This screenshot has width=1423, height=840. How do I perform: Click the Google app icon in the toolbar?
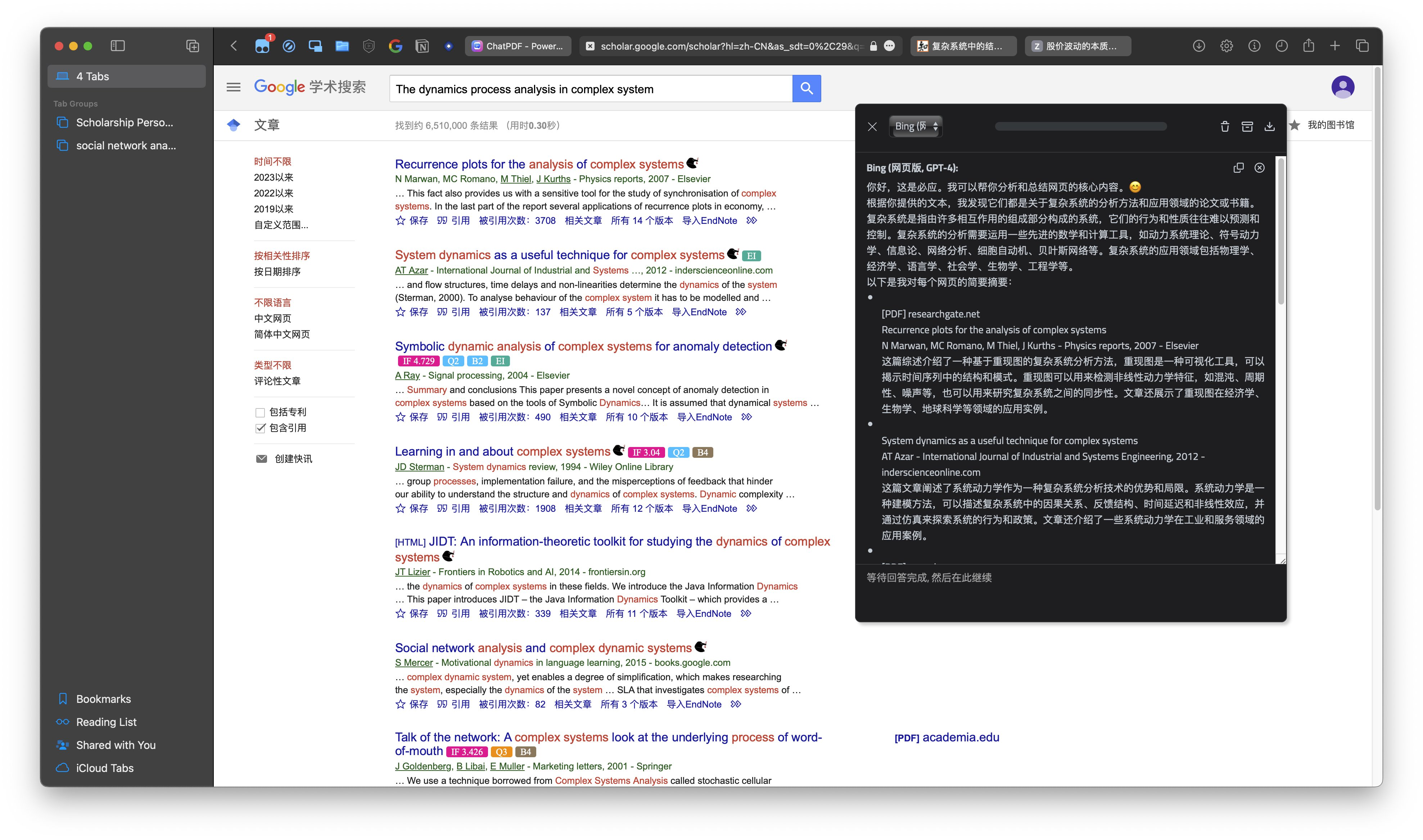tap(395, 46)
